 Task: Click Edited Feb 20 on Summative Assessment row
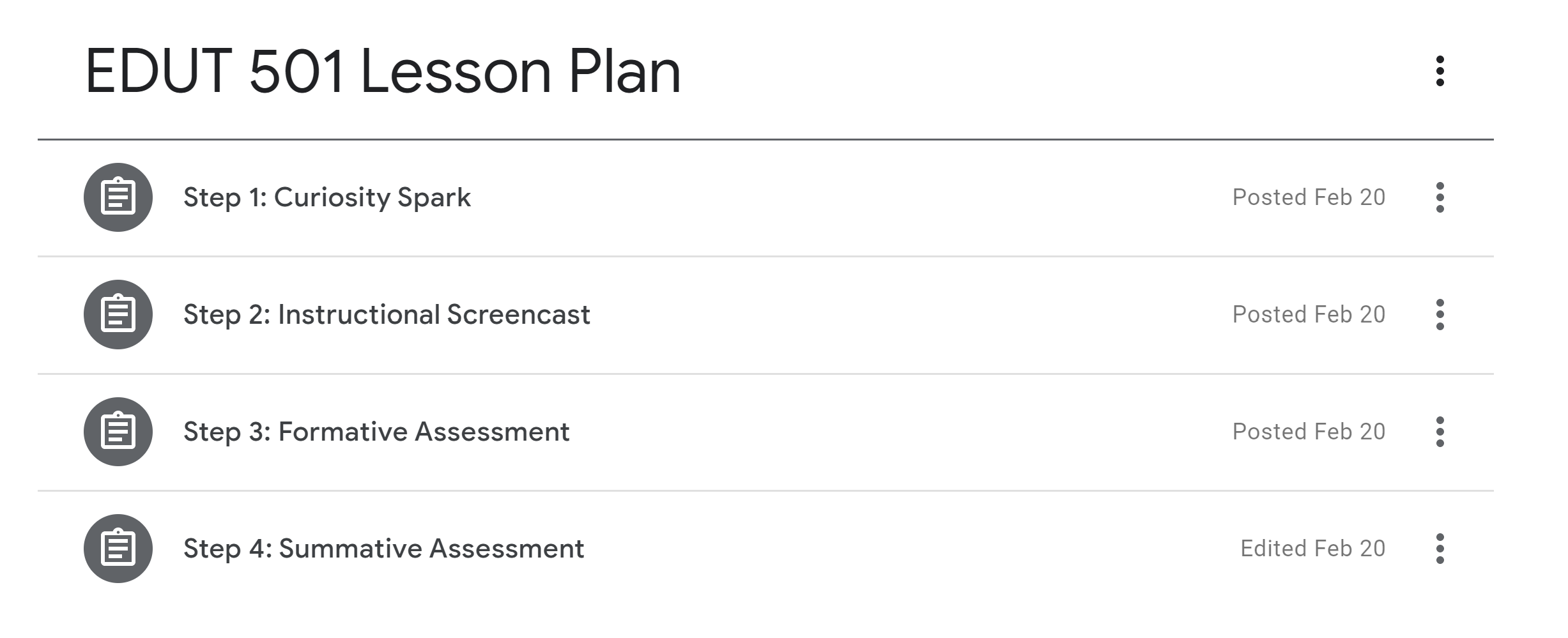click(x=1312, y=549)
